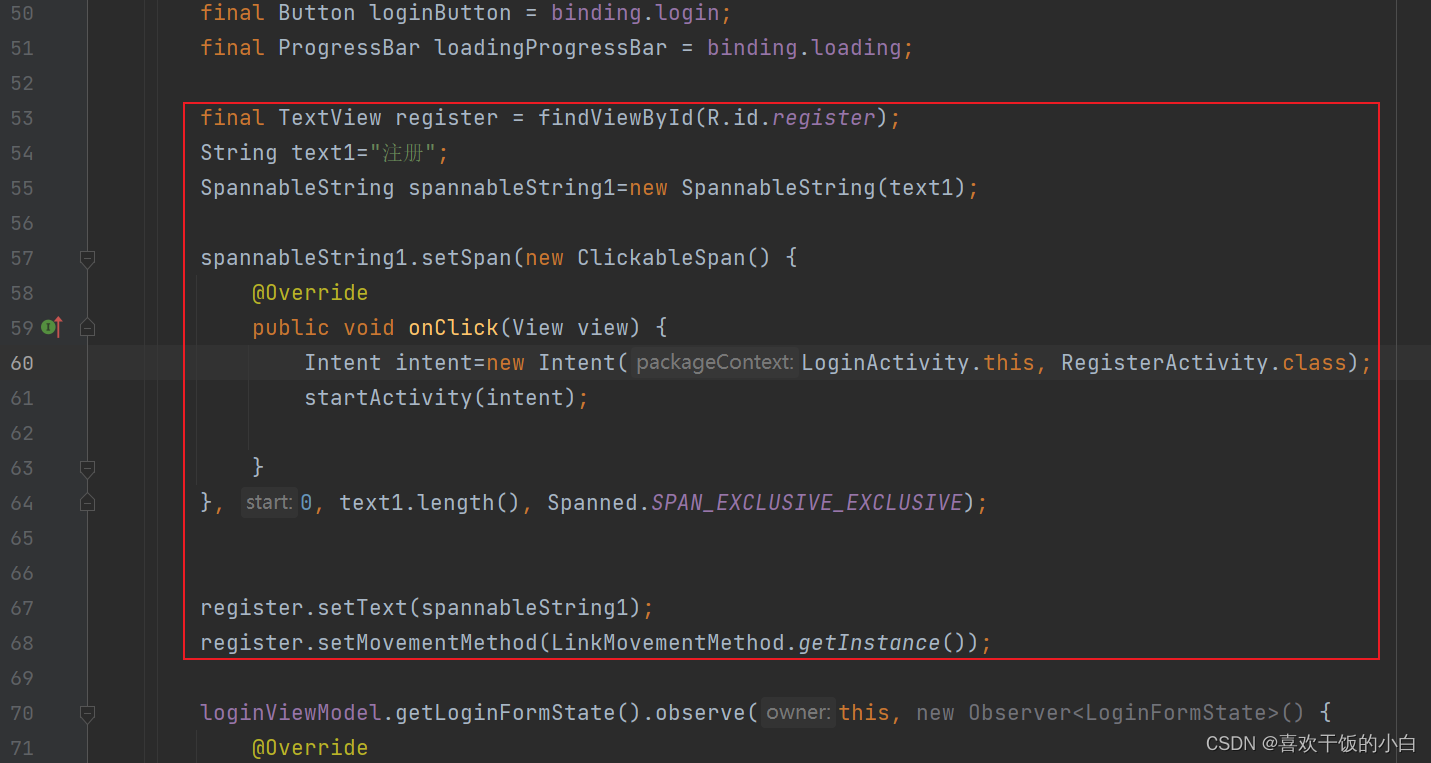Click 'ClickableSpan()' on line 57
This screenshot has width=1431, height=763.
point(674,258)
